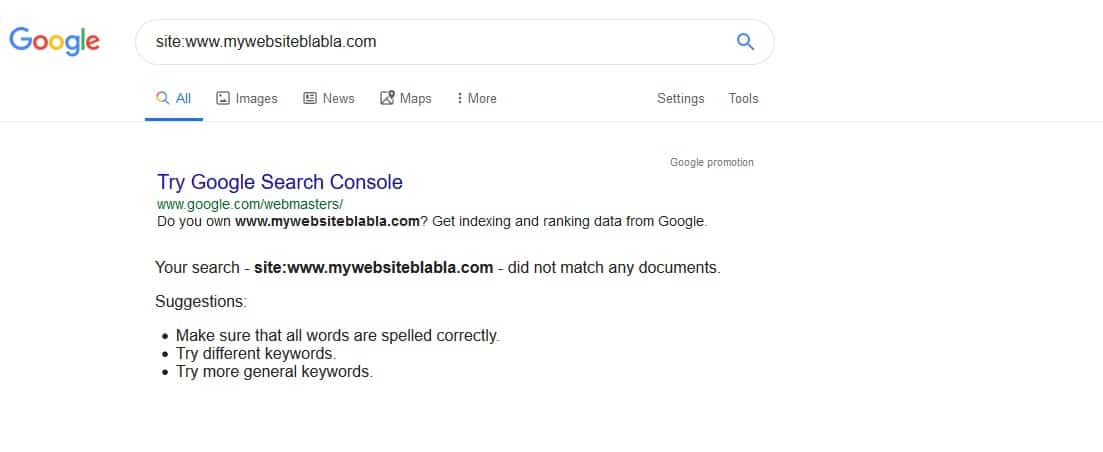Screen dimensions: 1103x452
Task: Switch to the Images tab
Action: pyautogui.click(x=256, y=98)
